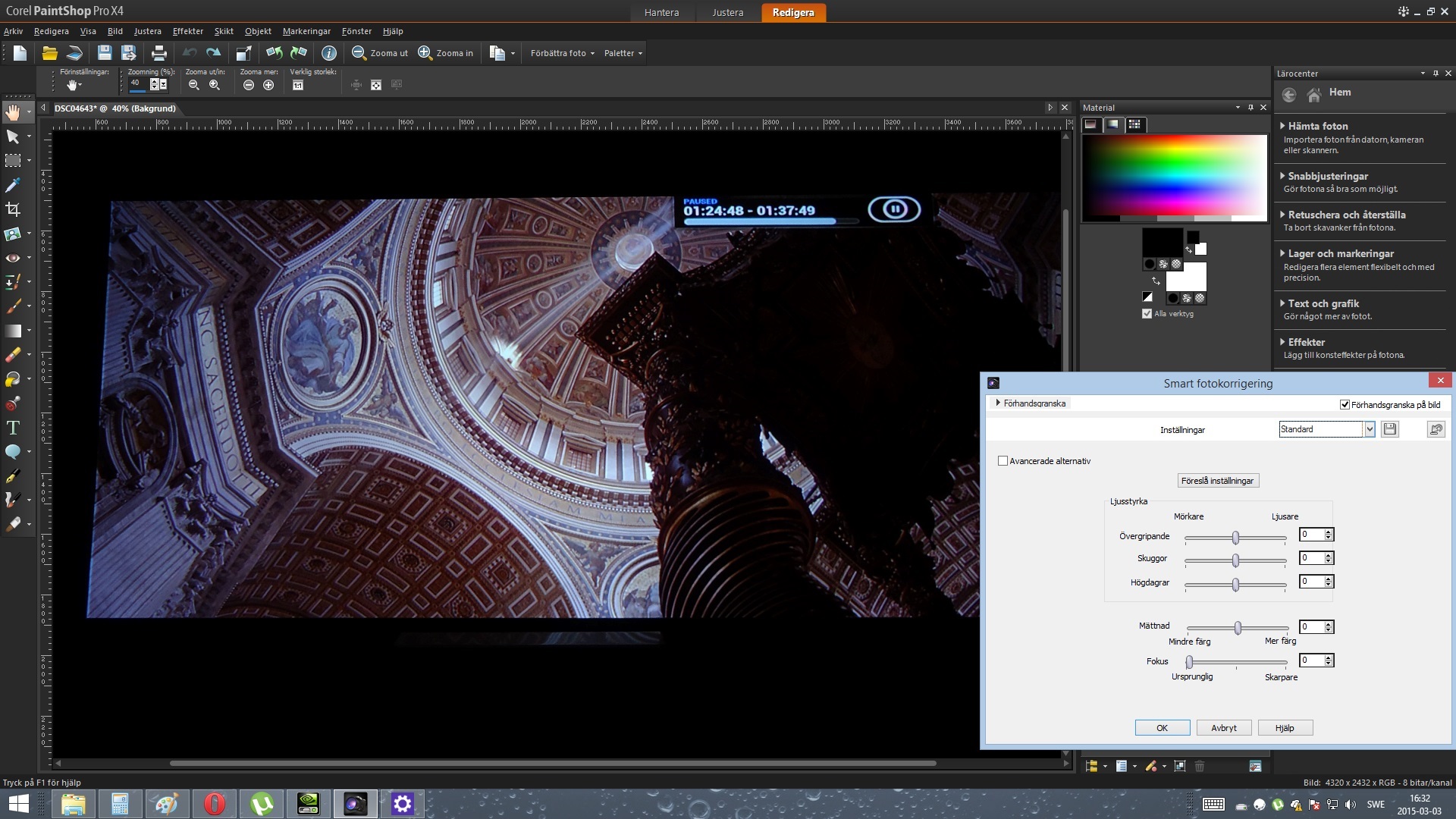Toggle the Alla verktyg checkbox
The width and height of the screenshot is (1456, 819).
pos(1147,314)
